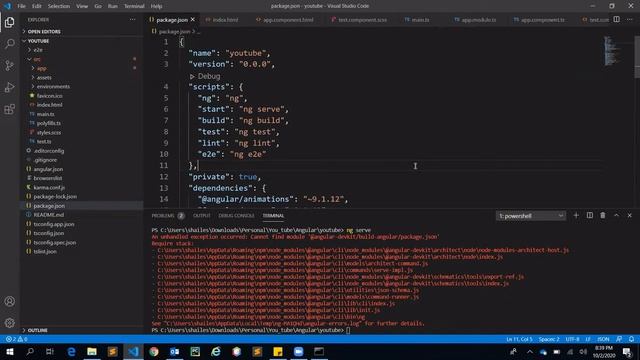Screen dimensions: 640x360
Task: Click JSON language mode in status bar
Action: (603, 339)
